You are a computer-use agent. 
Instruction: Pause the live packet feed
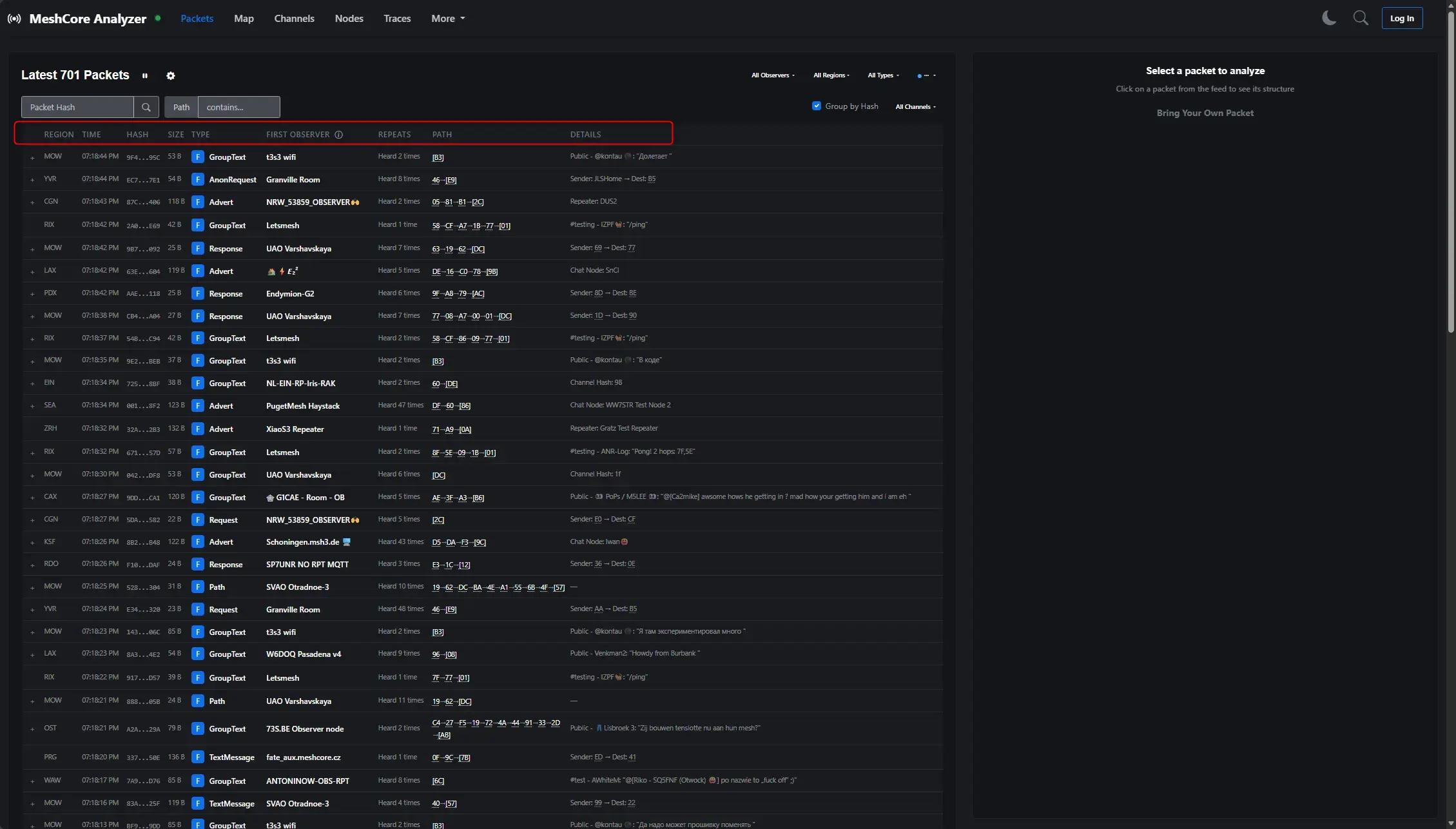[x=145, y=75]
